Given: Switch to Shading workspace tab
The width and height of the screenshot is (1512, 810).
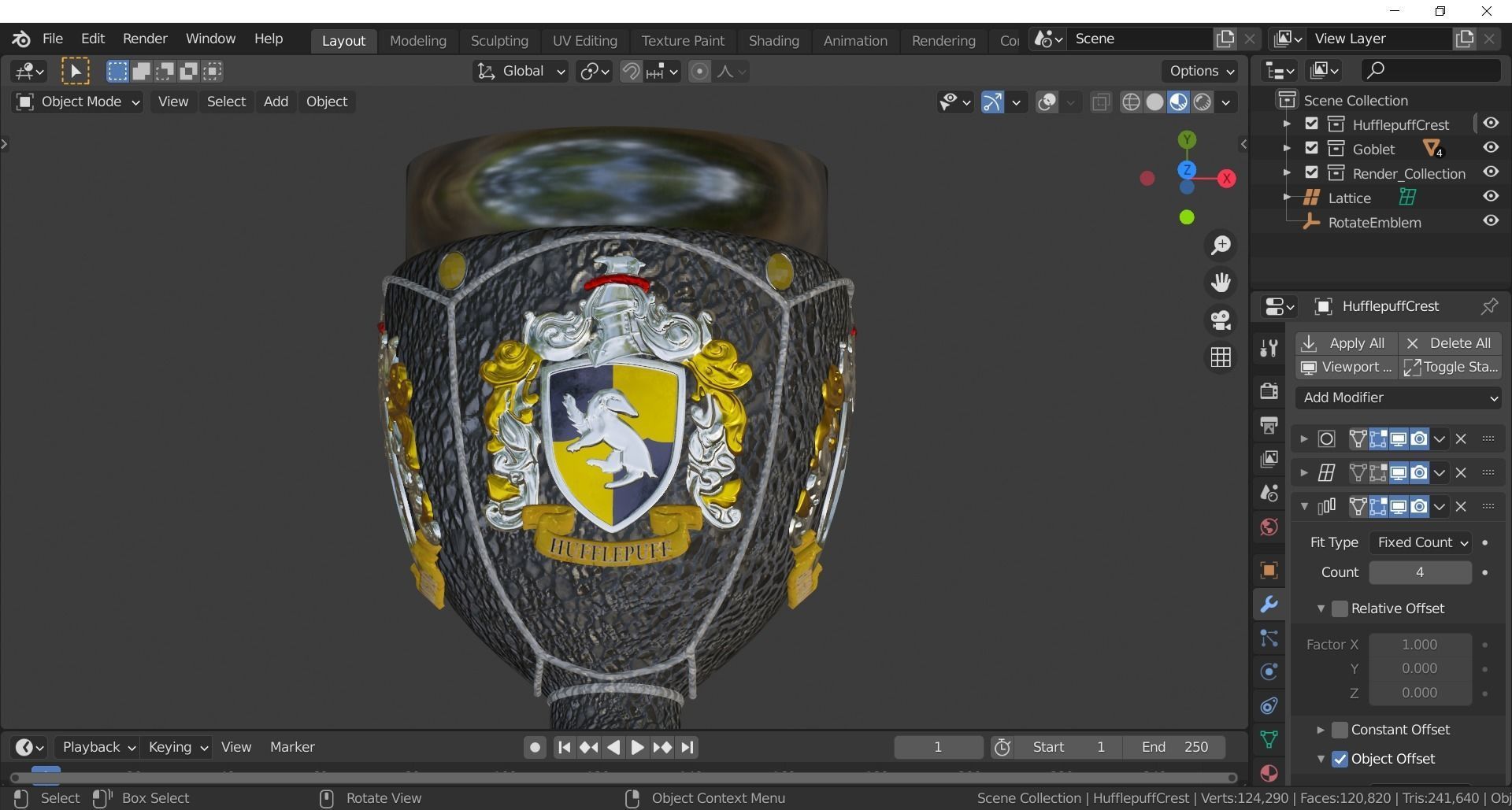Looking at the screenshot, I should tap(773, 41).
